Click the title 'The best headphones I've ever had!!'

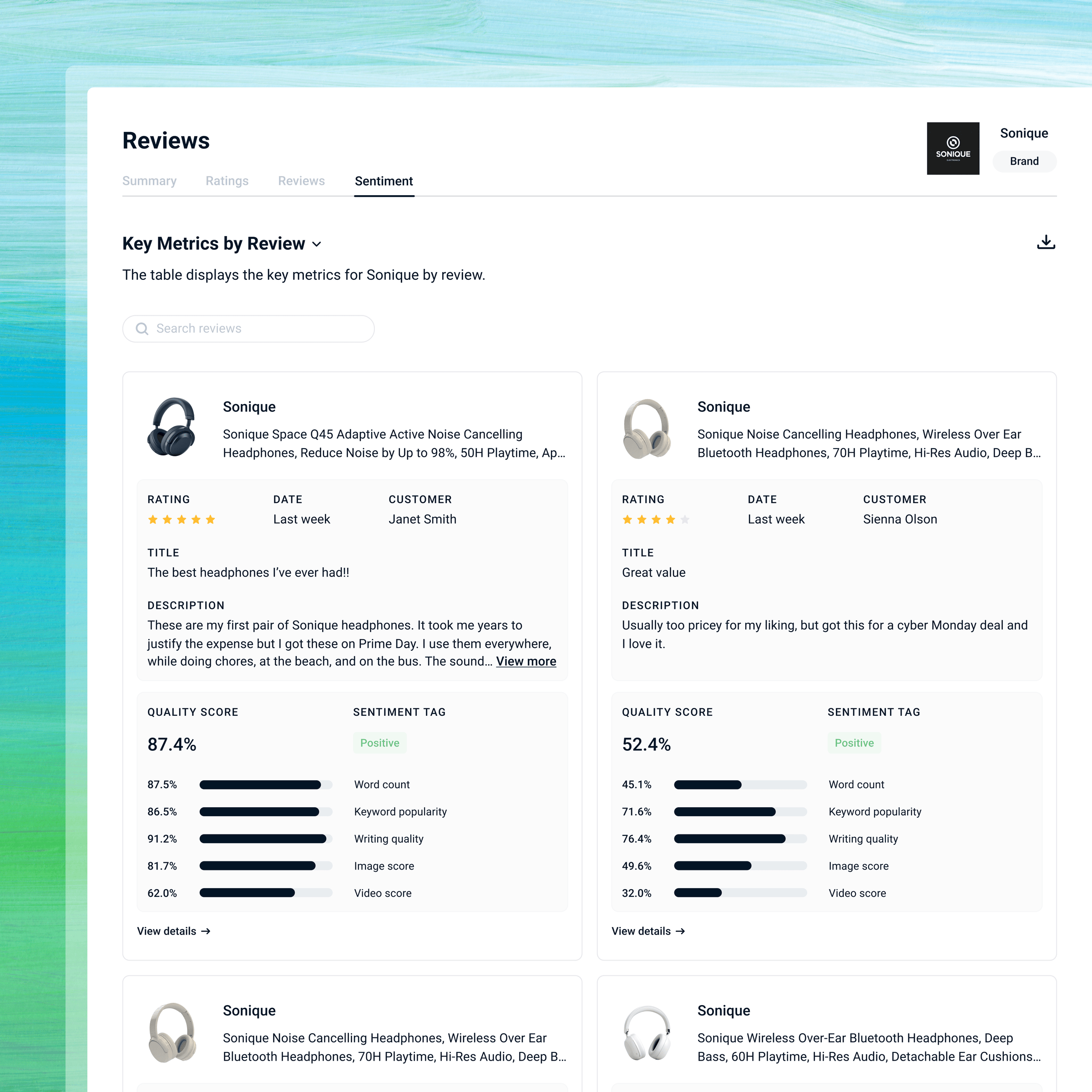pyautogui.click(x=248, y=572)
